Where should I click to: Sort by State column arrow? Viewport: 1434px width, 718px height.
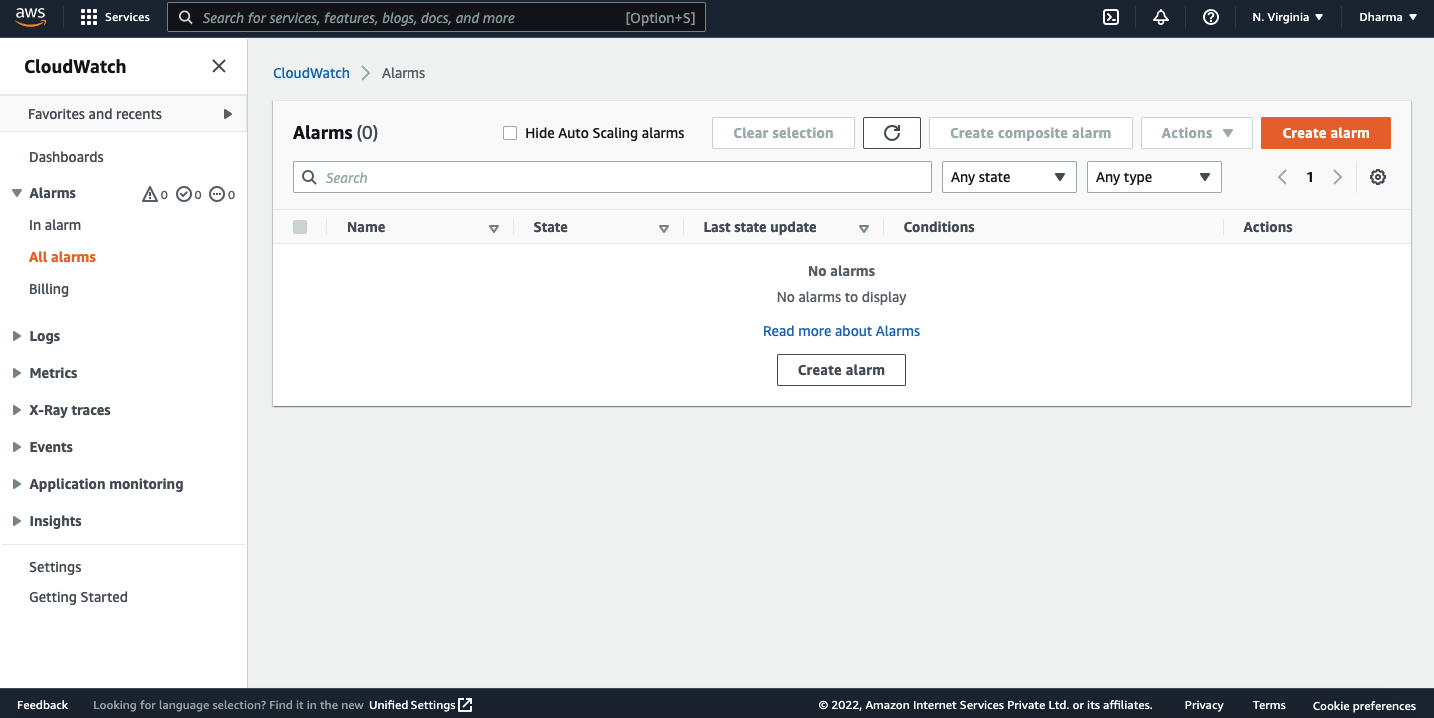point(664,229)
